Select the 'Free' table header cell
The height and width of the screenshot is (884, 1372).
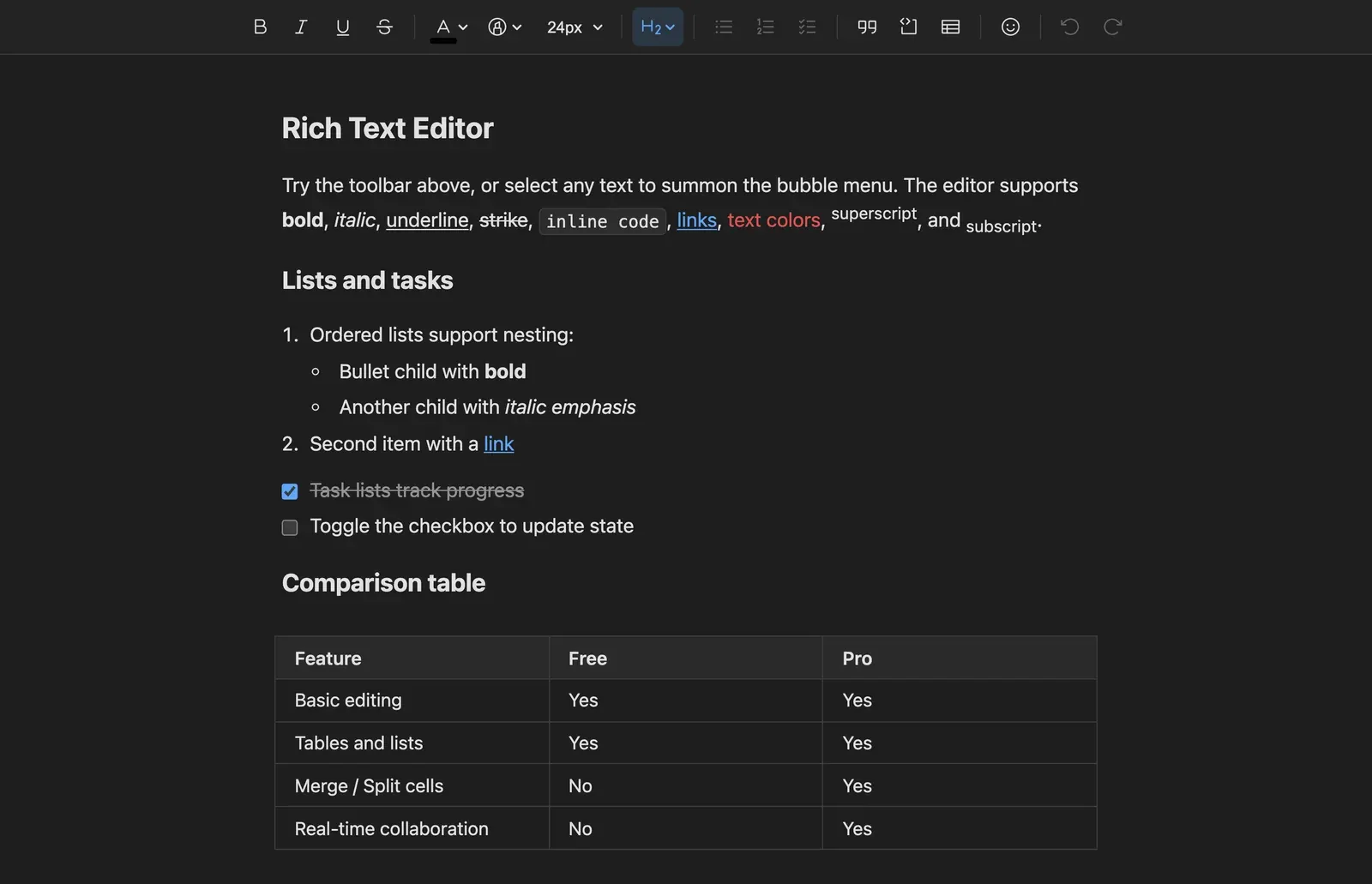686,658
